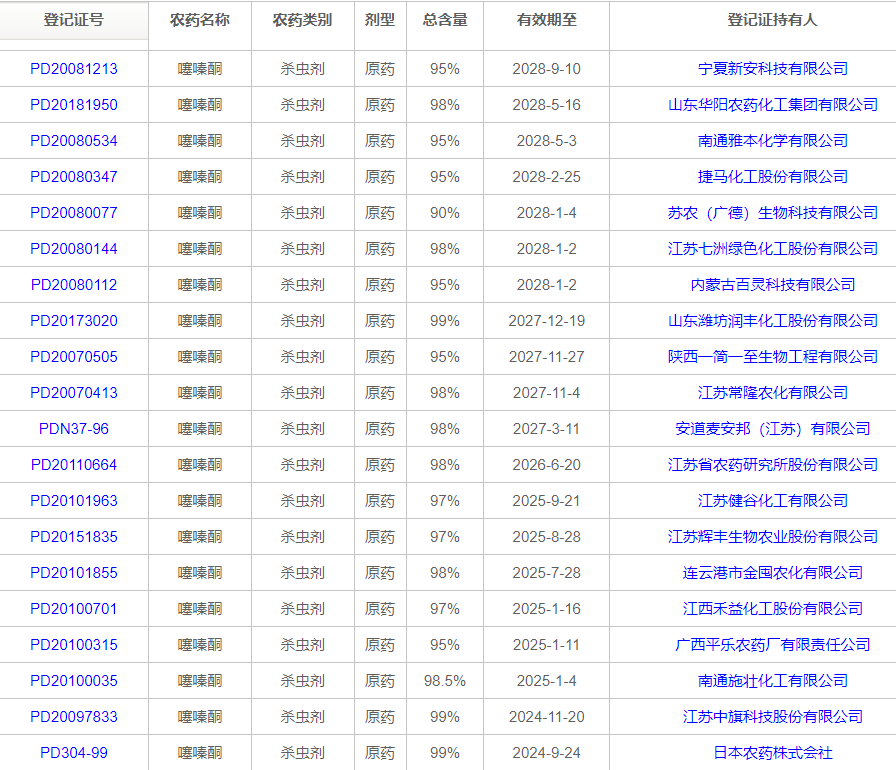
Task: Select the 90% content cell
Action: [445, 213]
